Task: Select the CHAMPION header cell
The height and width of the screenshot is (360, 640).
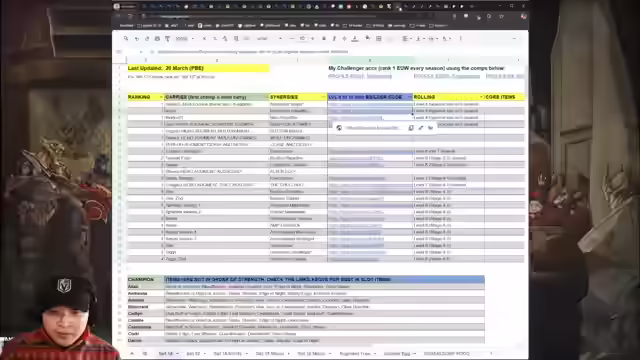Action: click(146, 280)
